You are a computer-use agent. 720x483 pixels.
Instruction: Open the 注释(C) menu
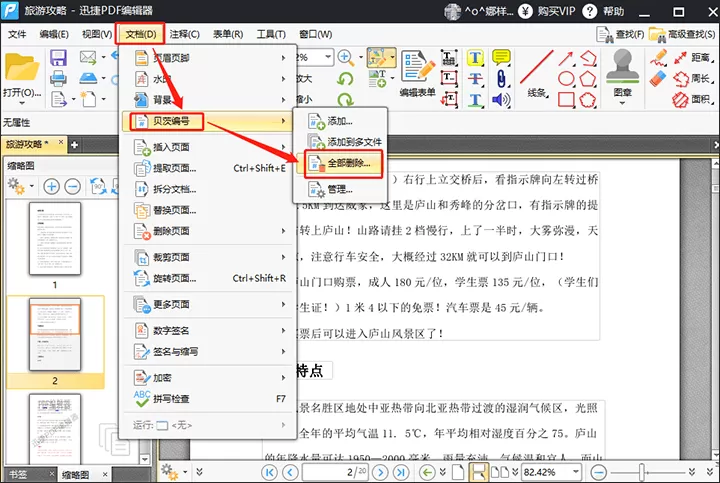click(184, 34)
